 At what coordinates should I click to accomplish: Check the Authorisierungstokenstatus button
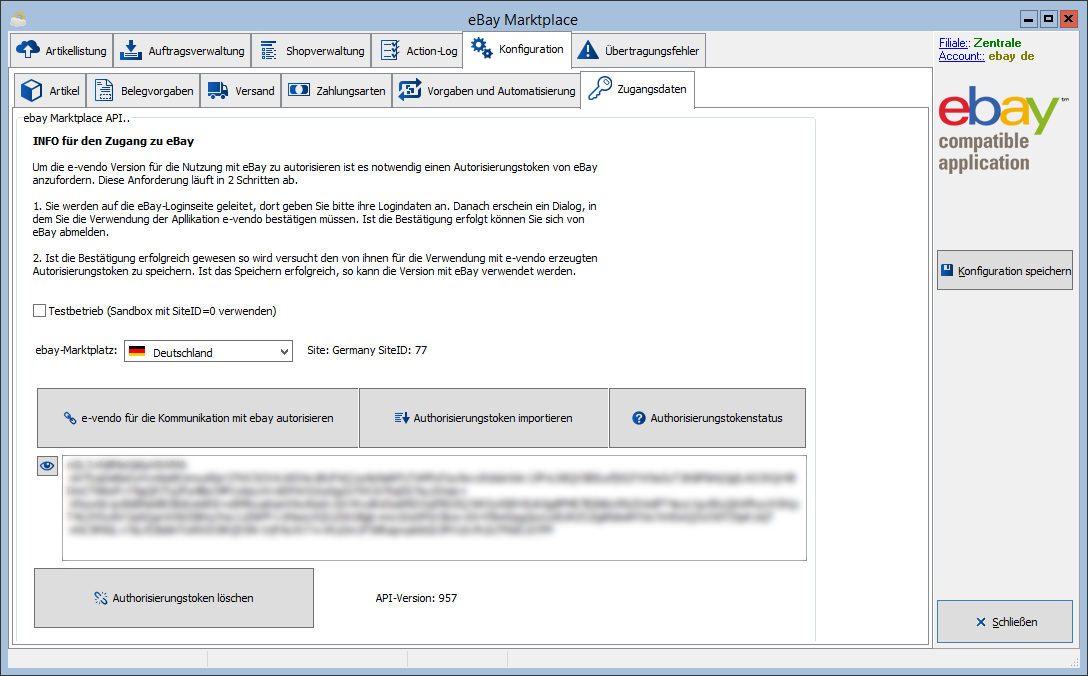[708, 418]
